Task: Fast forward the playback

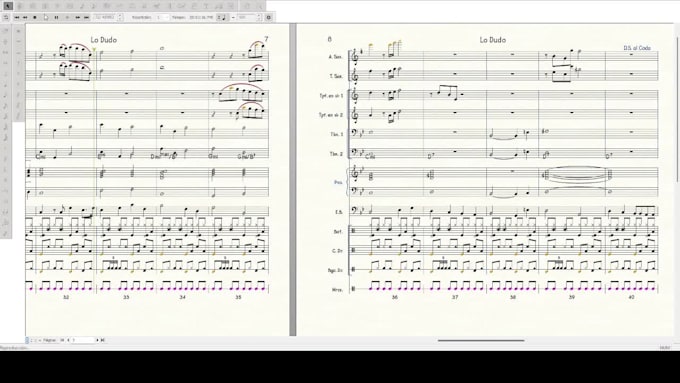Action: coord(78,17)
